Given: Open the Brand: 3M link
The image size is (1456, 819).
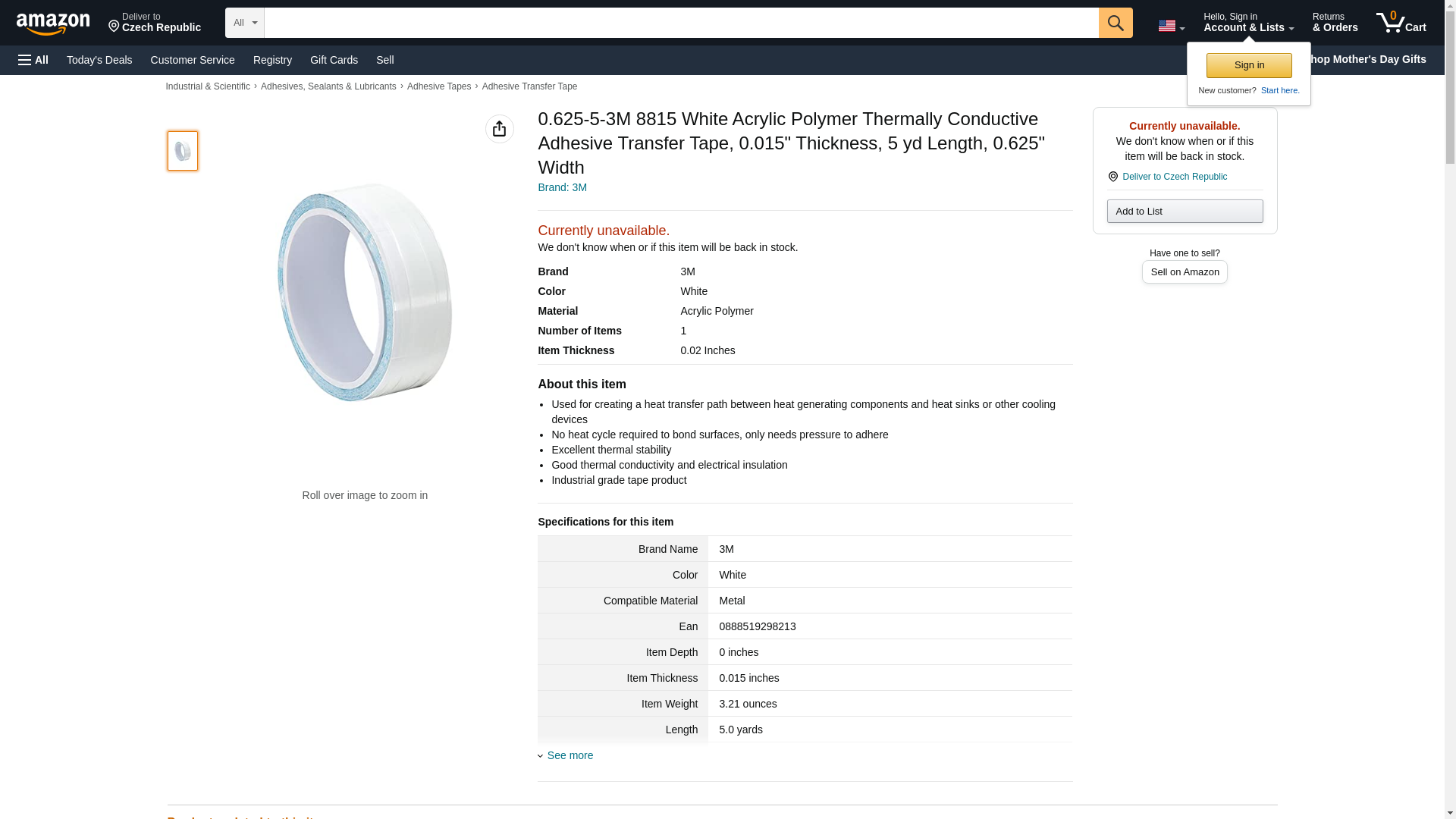Looking at the screenshot, I should tap(562, 187).
